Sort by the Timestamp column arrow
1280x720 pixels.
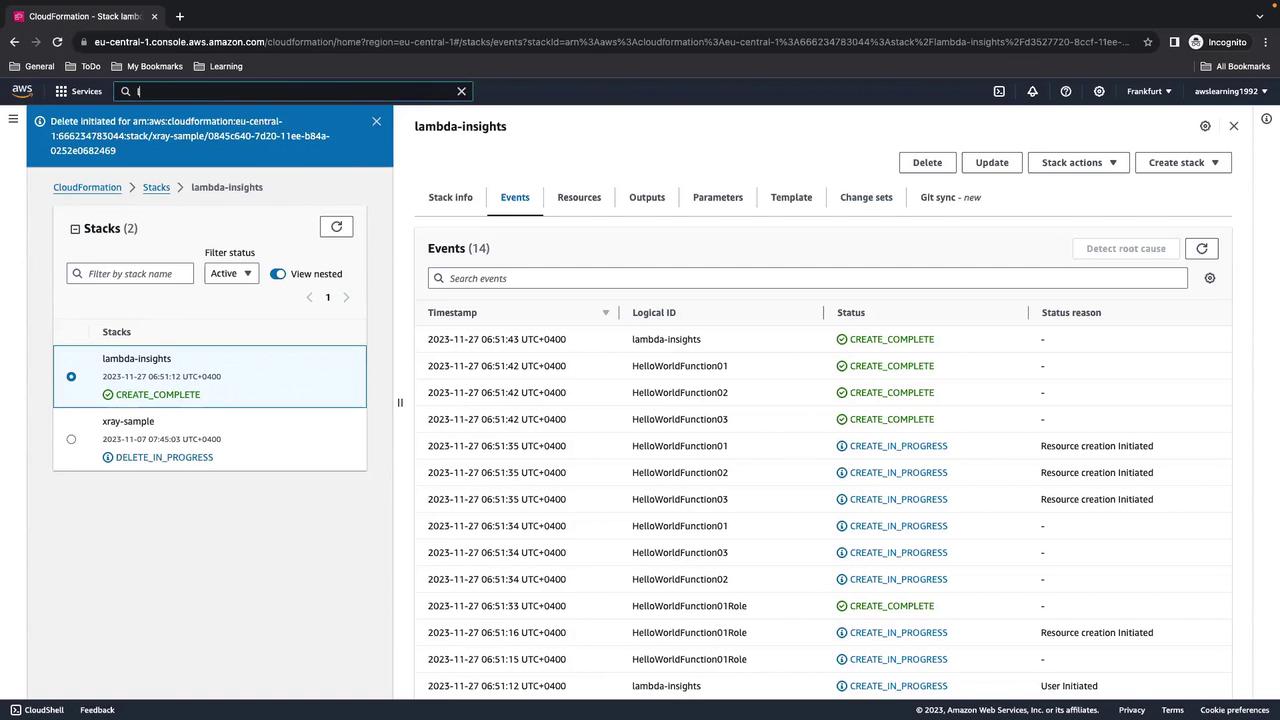(x=605, y=313)
